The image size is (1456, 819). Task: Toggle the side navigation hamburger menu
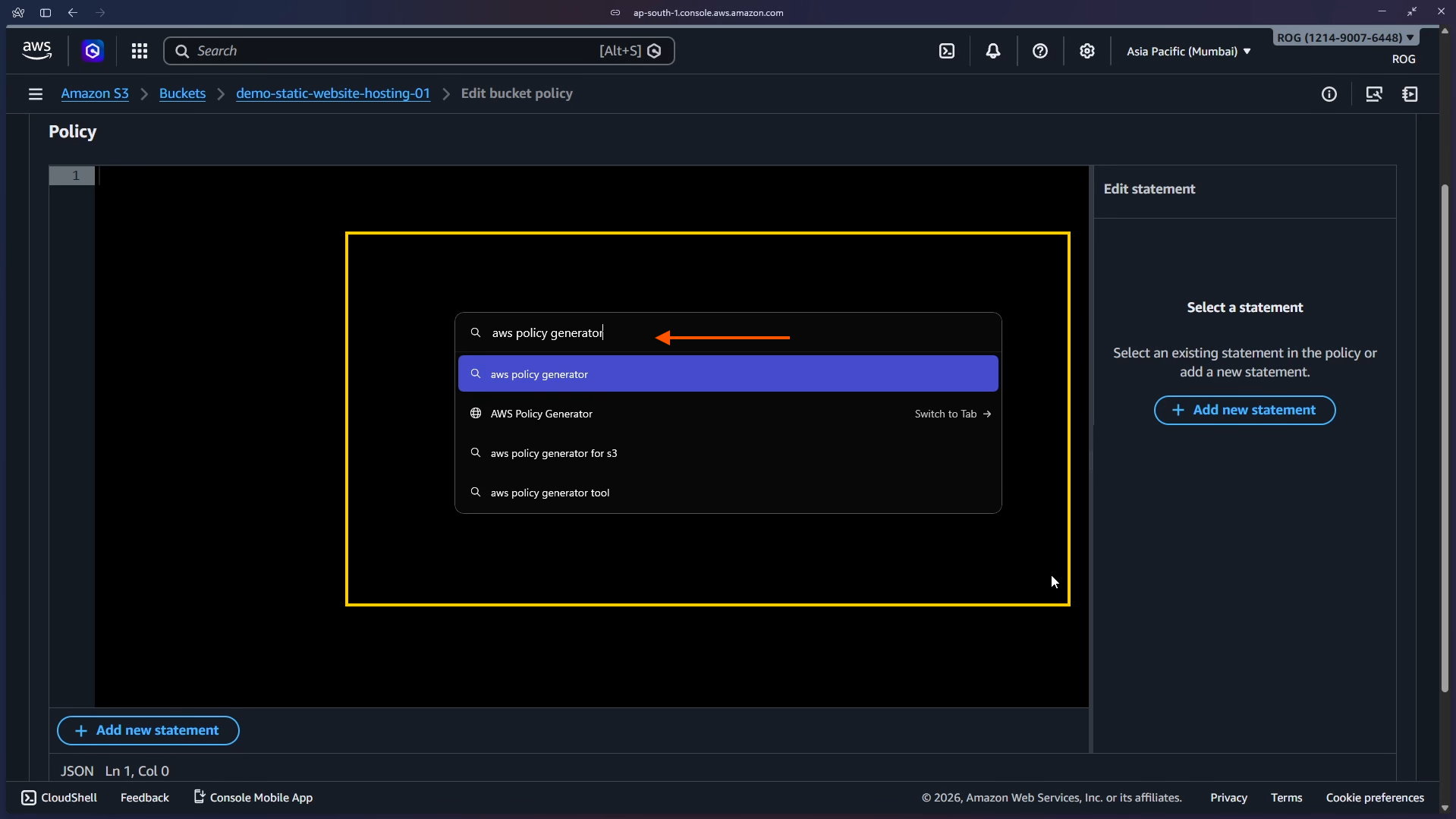(x=35, y=94)
